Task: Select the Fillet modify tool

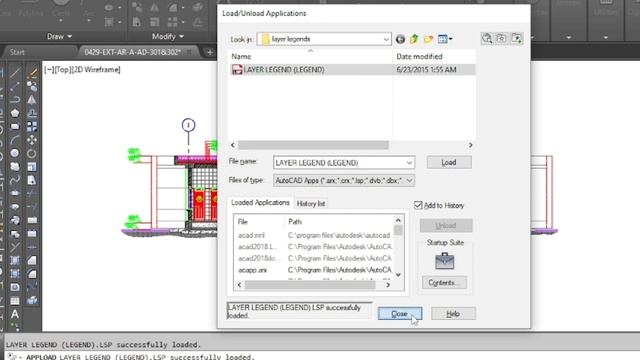Action: tap(32, 274)
